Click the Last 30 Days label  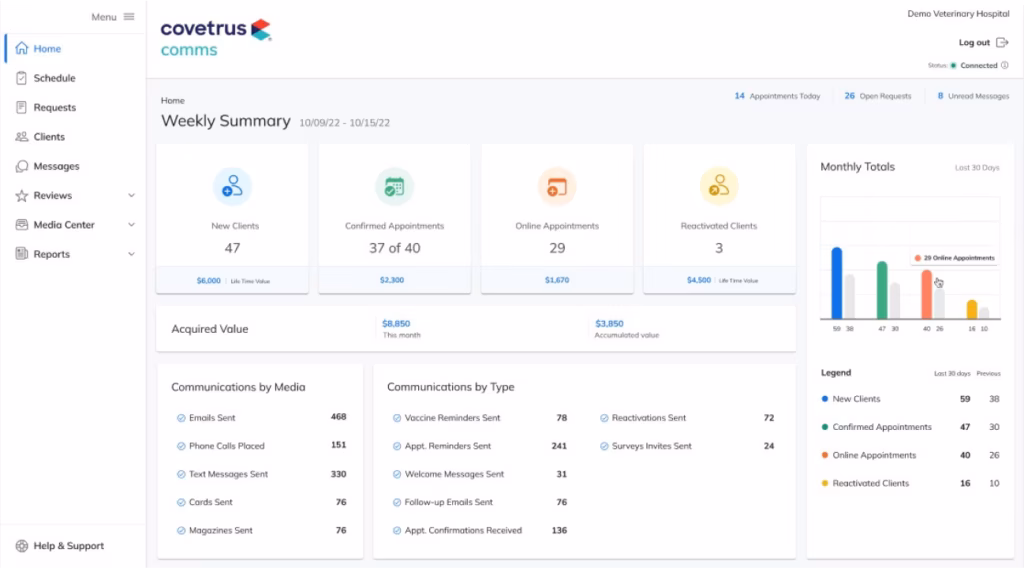coord(977,168)
